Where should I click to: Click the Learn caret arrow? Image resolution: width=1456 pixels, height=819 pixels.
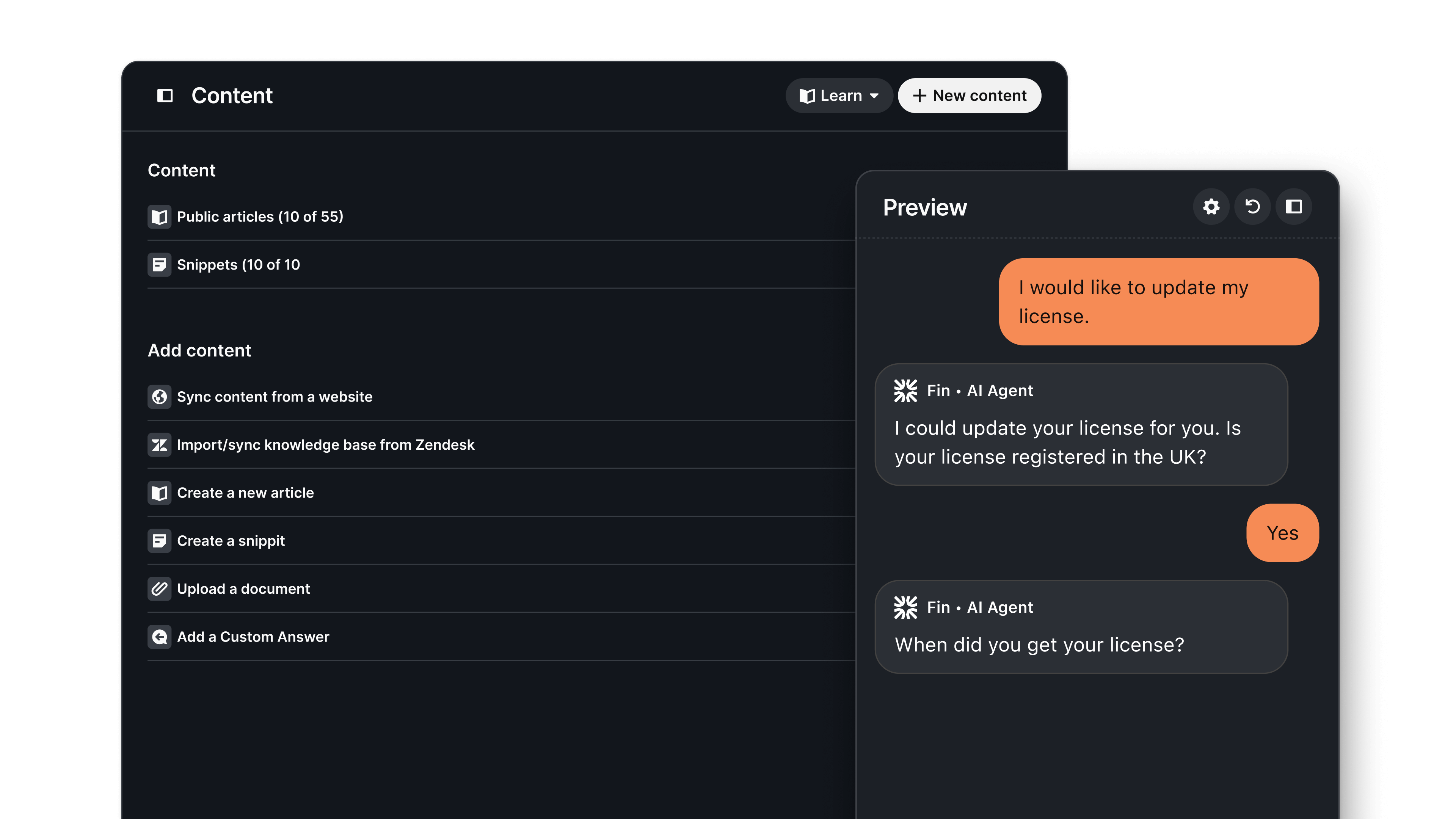coord(874,96)
